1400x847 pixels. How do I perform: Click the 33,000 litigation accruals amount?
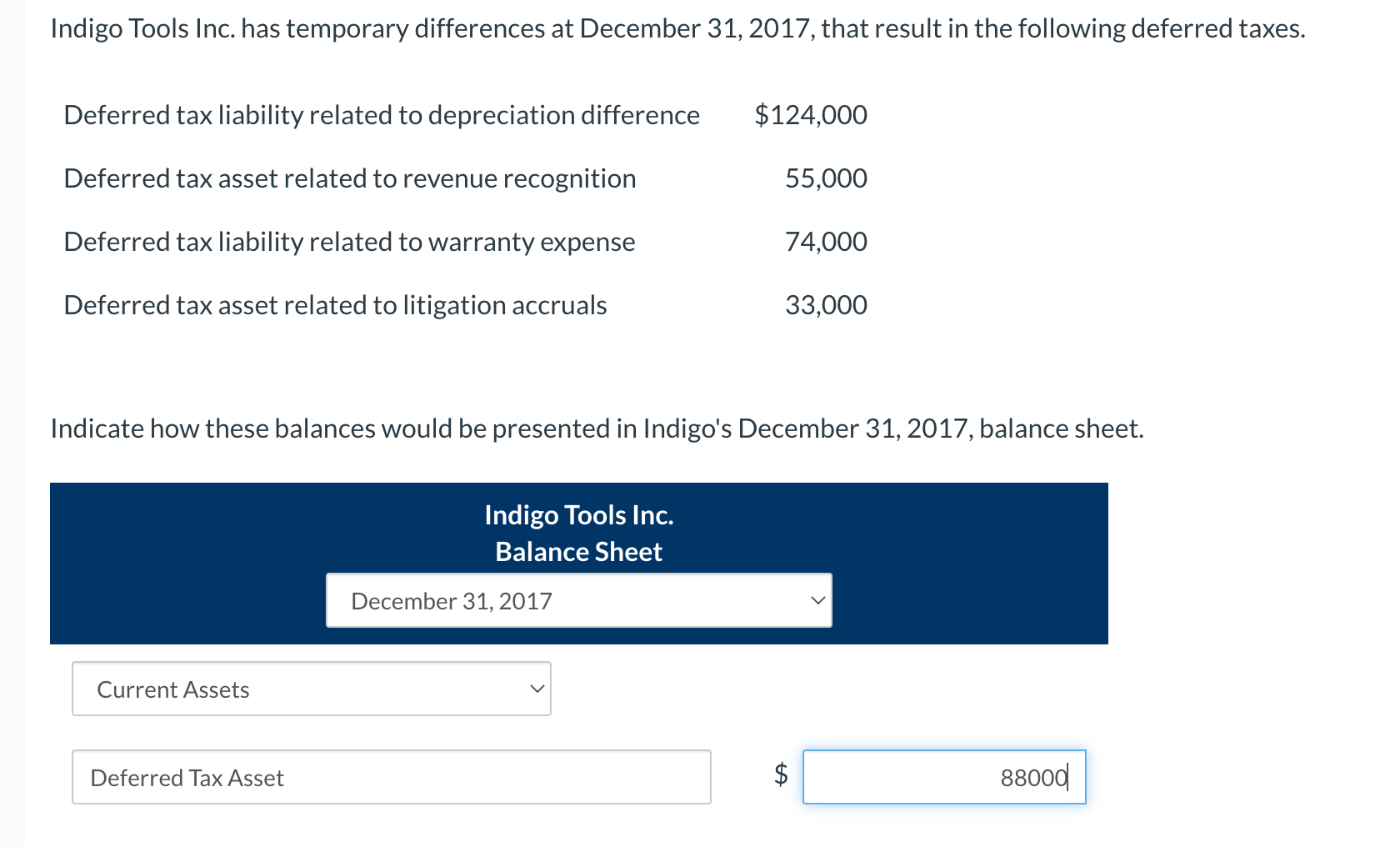(x=826, y=305)
